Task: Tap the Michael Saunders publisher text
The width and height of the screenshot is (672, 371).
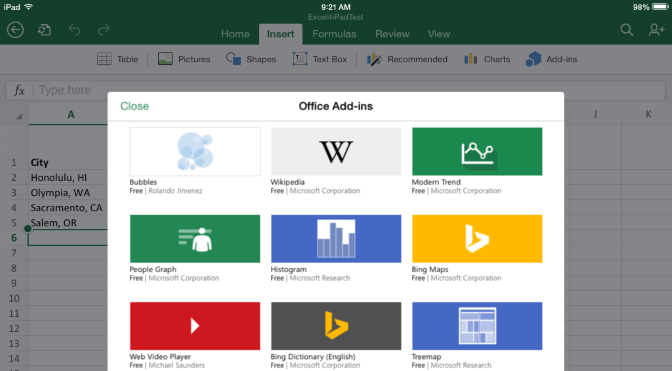Action: pos(177,365)
